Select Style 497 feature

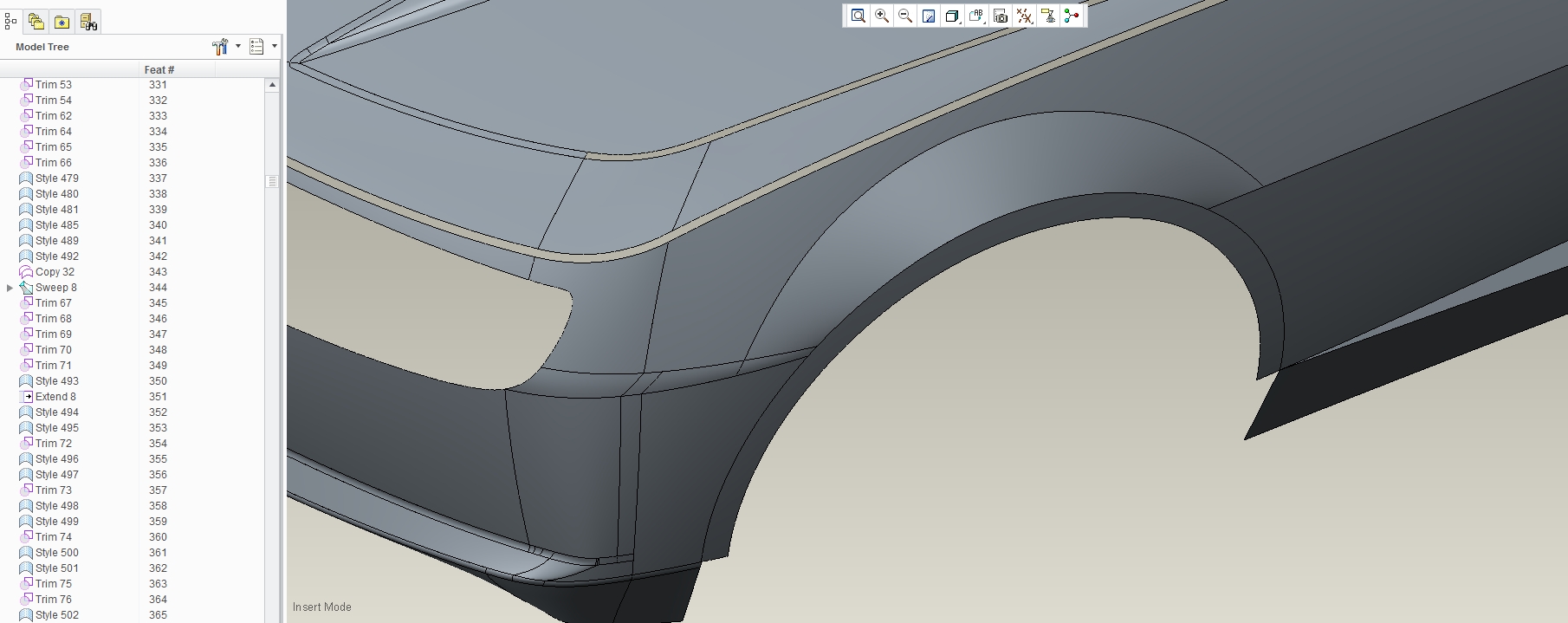click(x=57, y=475)
